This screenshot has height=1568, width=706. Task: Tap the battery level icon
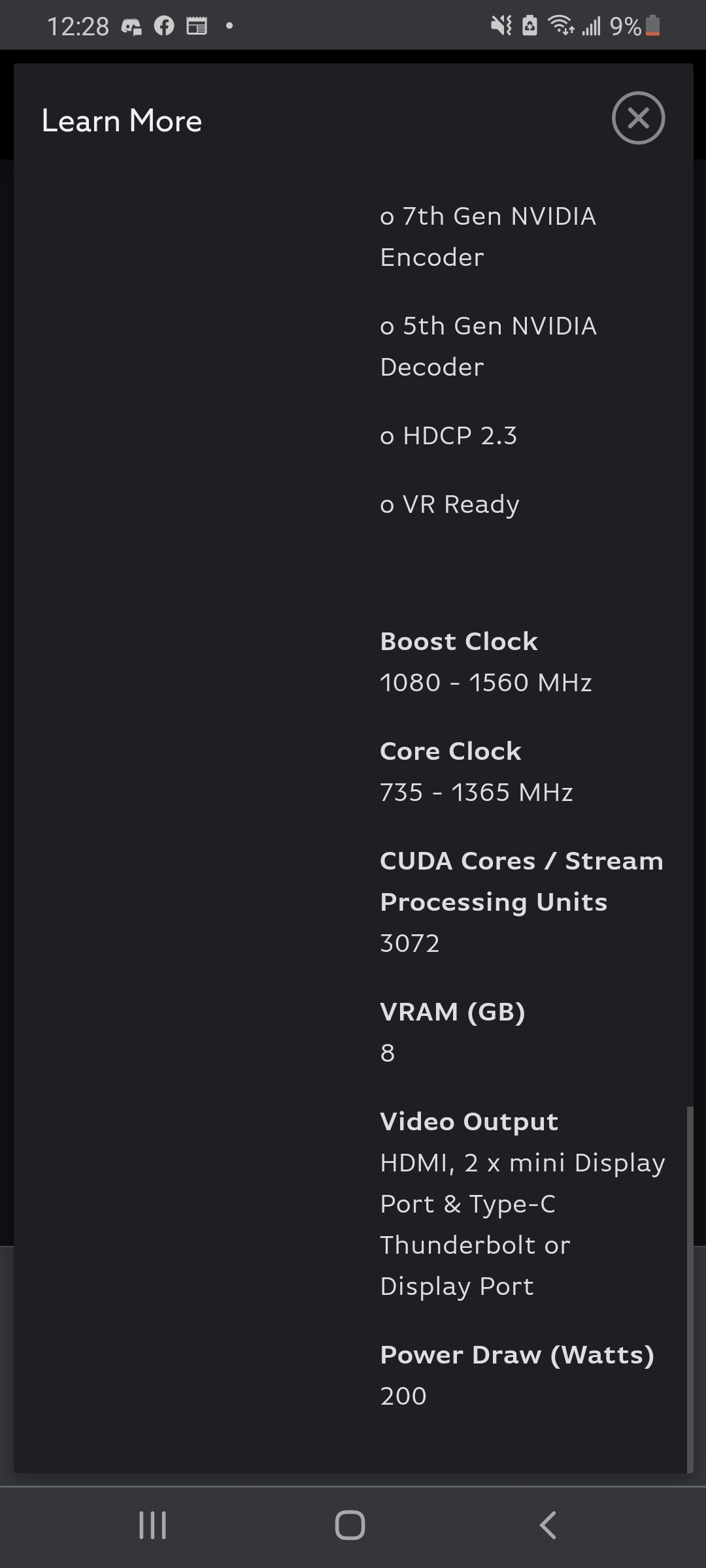pos(652,26)
